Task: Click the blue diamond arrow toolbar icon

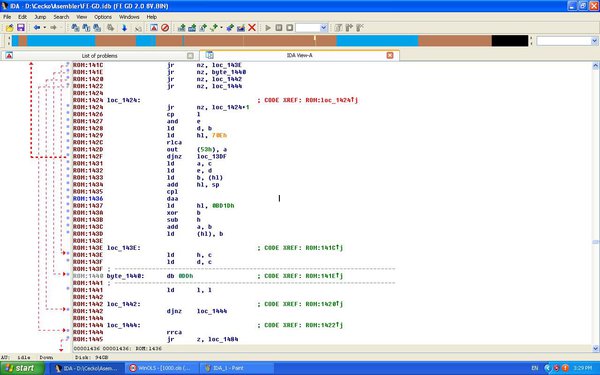Action: [230, 28]
